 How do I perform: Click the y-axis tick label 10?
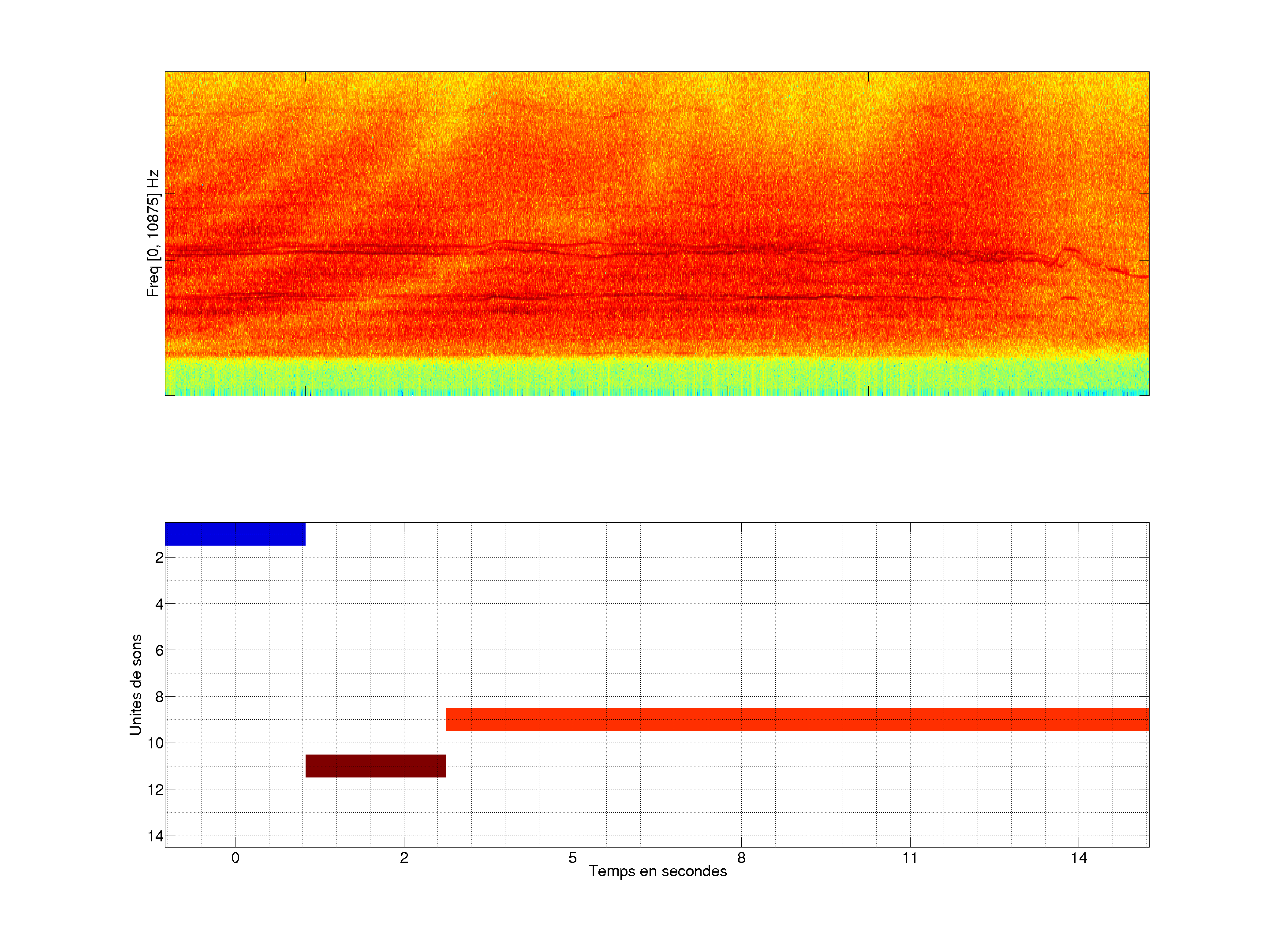point(156,743)
